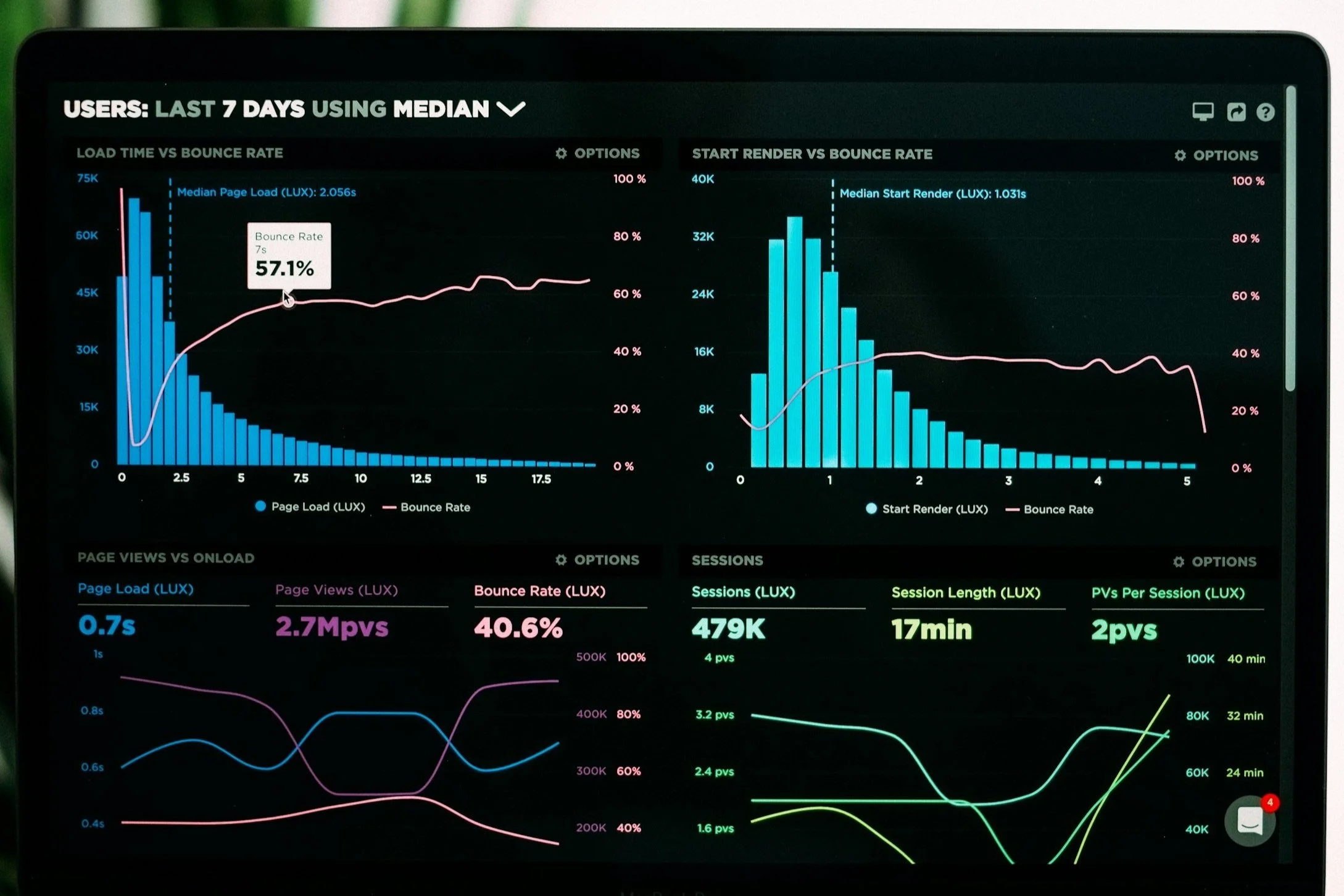1344x896 pixels.
Task: Click the tallest bar in Load Time chart
Action: pos(134,331)
